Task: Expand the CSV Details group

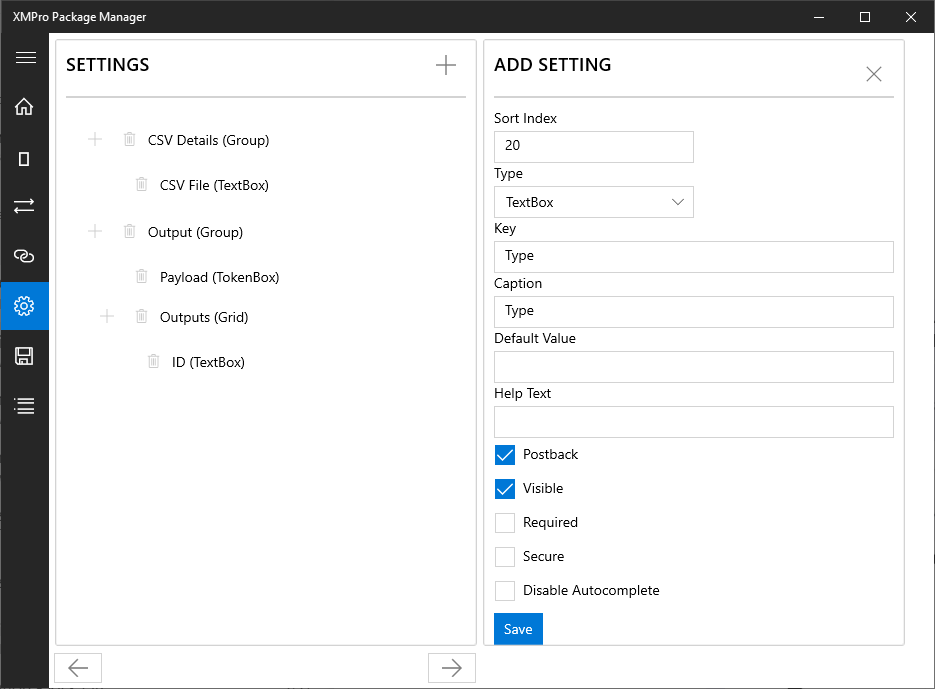Action: (x=94, y=139)
